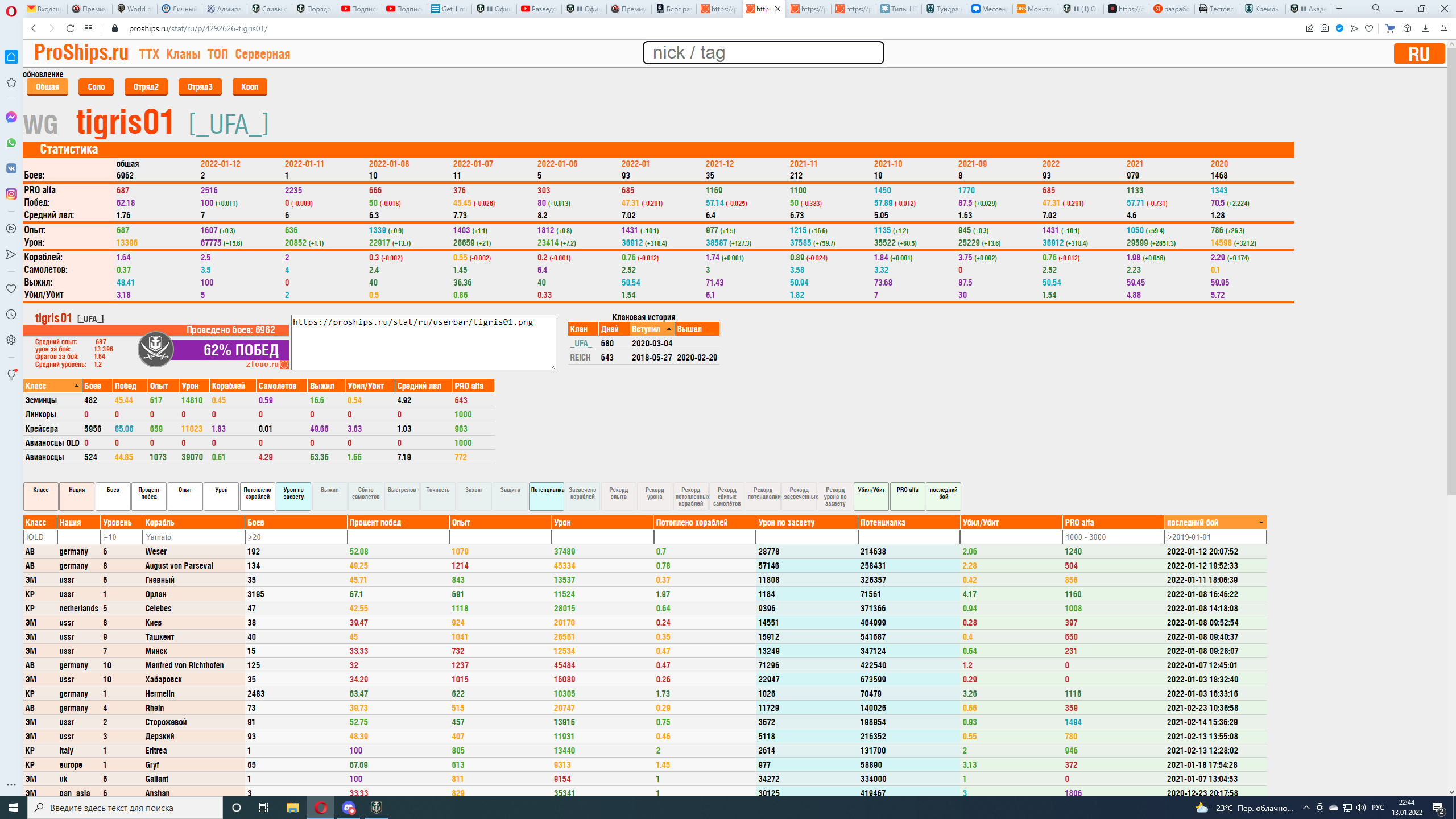Click the _UFA_ clan link
1456x819 pixels.
pos(581,344)
